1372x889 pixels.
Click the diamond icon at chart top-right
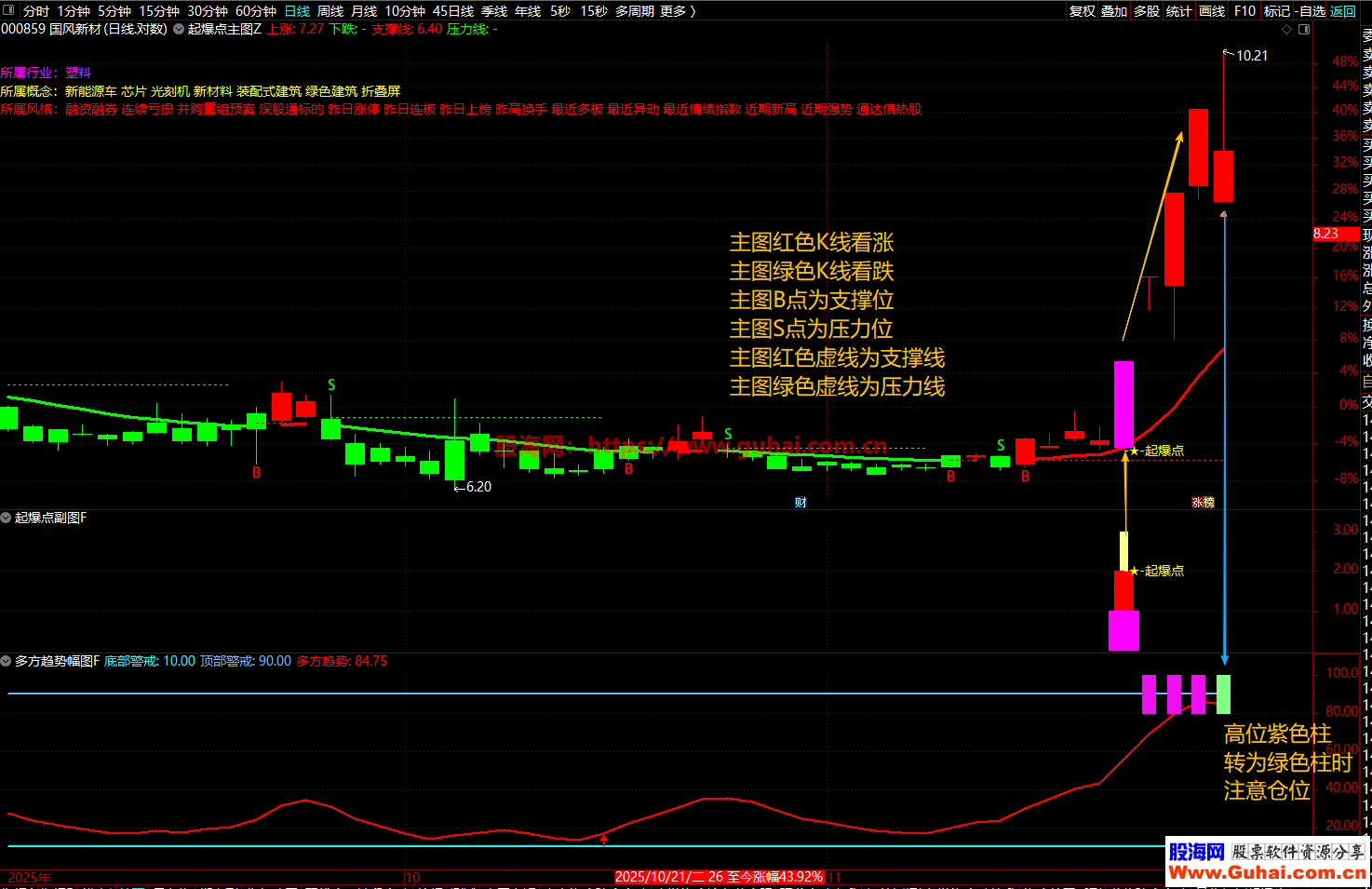(x=1287, y=30)
